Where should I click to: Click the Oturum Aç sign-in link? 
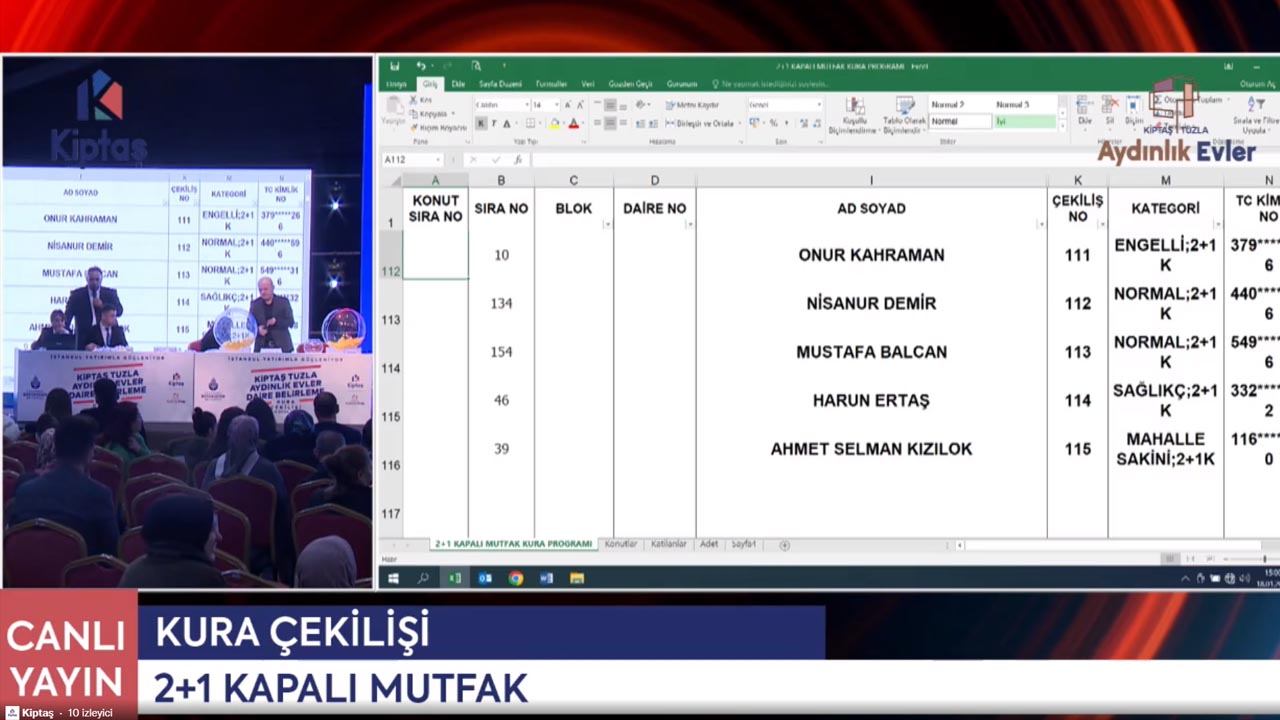[x=1257, y=84]
